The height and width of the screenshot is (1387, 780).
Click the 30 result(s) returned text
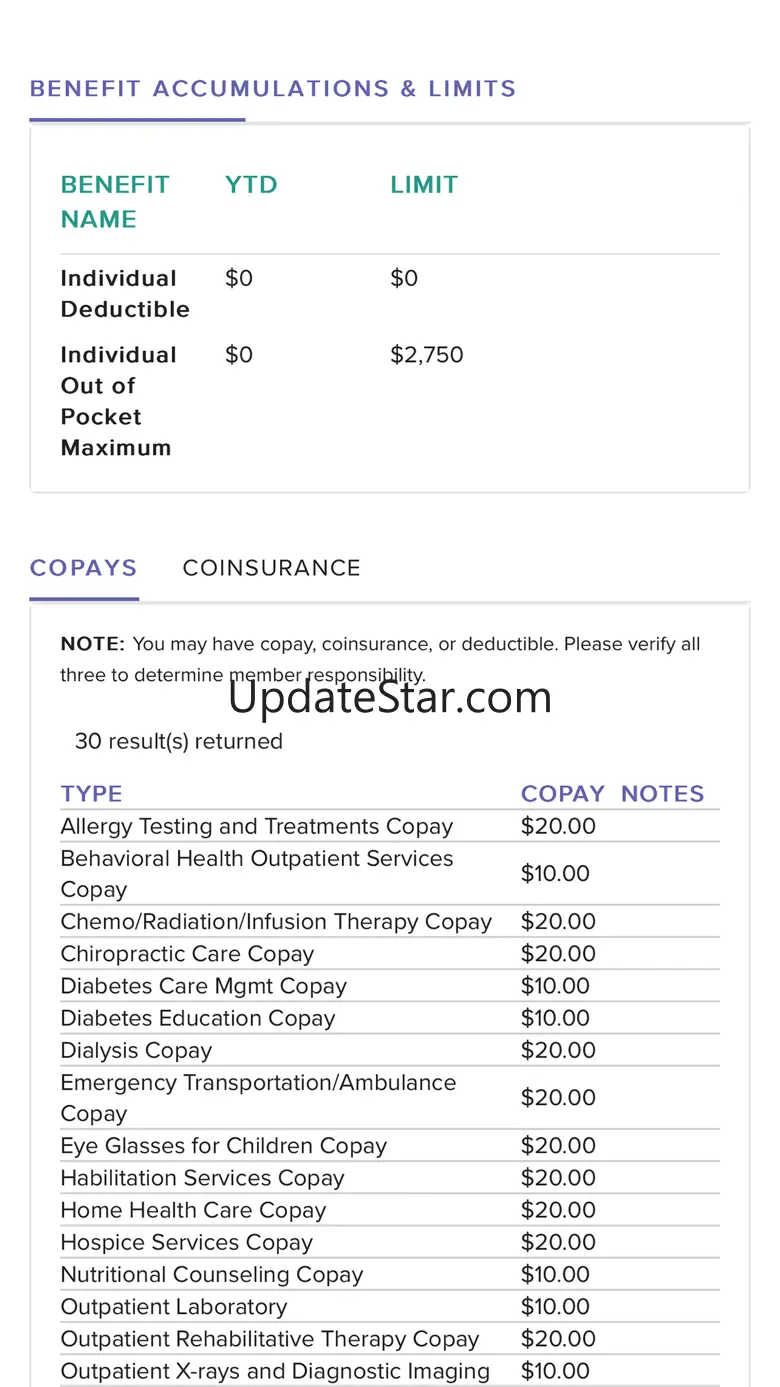click(179, 742)
